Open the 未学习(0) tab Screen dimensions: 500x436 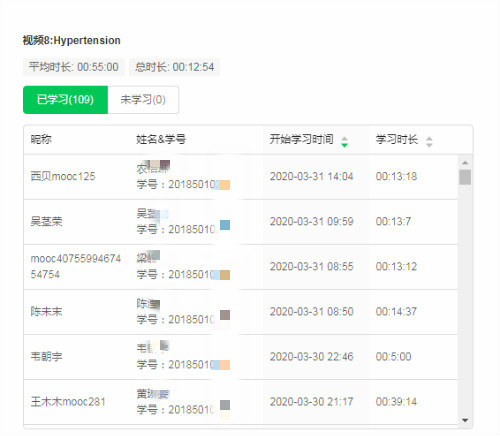[x=143, y=100]
